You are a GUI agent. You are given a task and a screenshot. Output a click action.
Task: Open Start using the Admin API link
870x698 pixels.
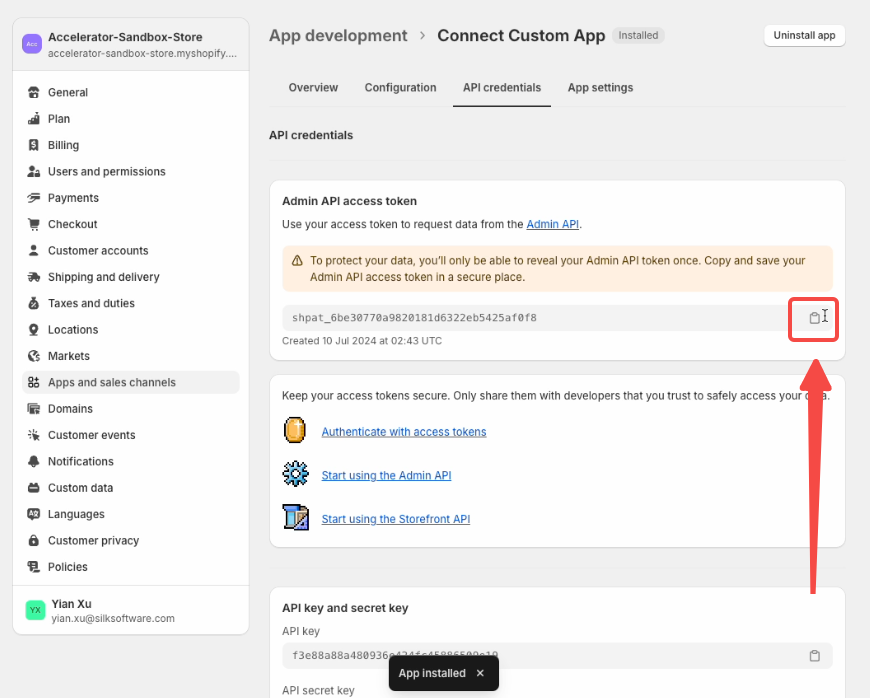tap(386, 476)
